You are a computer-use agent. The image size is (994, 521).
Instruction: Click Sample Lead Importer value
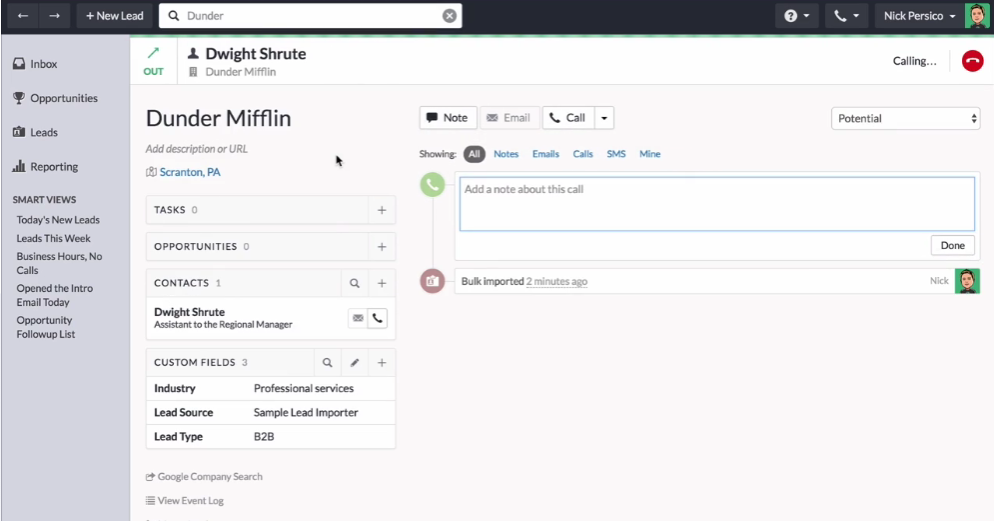tap(306, 413)
